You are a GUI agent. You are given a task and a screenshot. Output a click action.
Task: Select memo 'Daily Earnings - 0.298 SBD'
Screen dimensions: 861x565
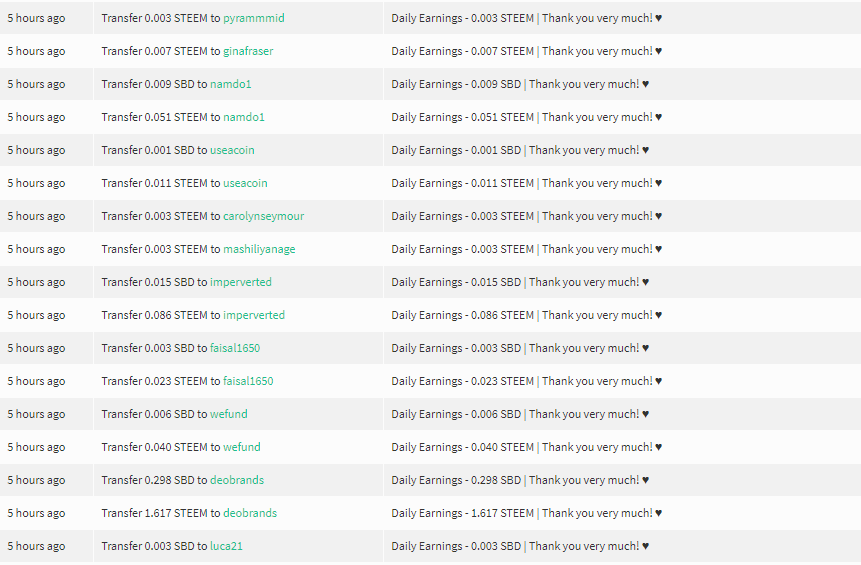456,480
